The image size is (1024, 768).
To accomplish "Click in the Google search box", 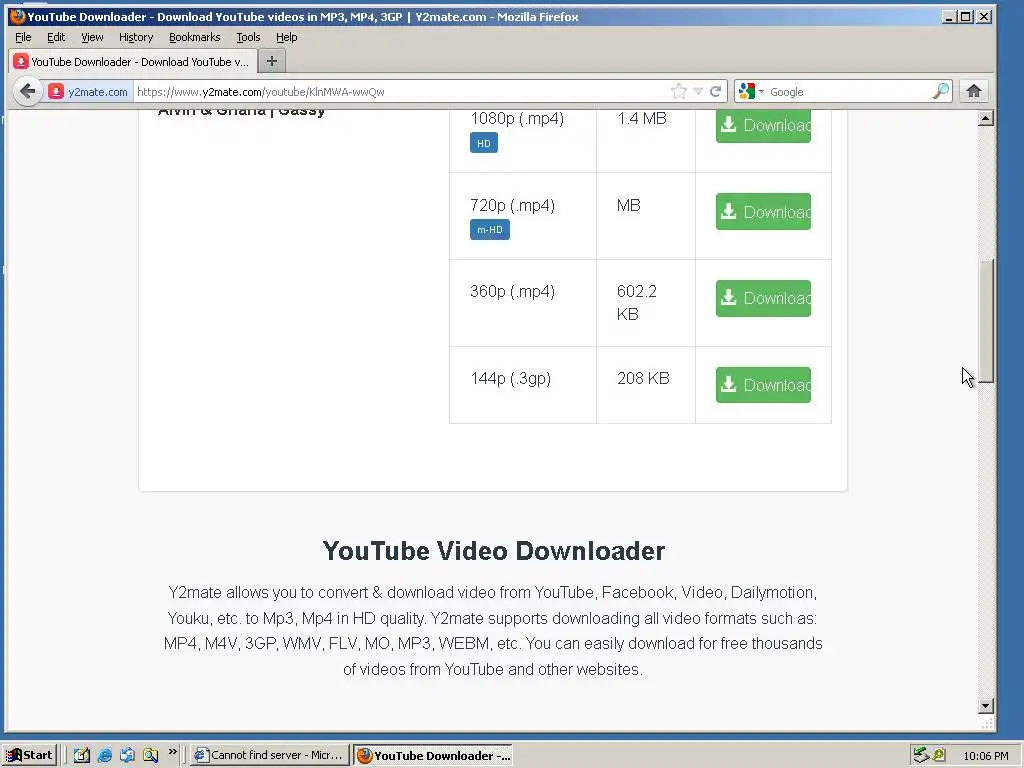I will tap(849, 91).
